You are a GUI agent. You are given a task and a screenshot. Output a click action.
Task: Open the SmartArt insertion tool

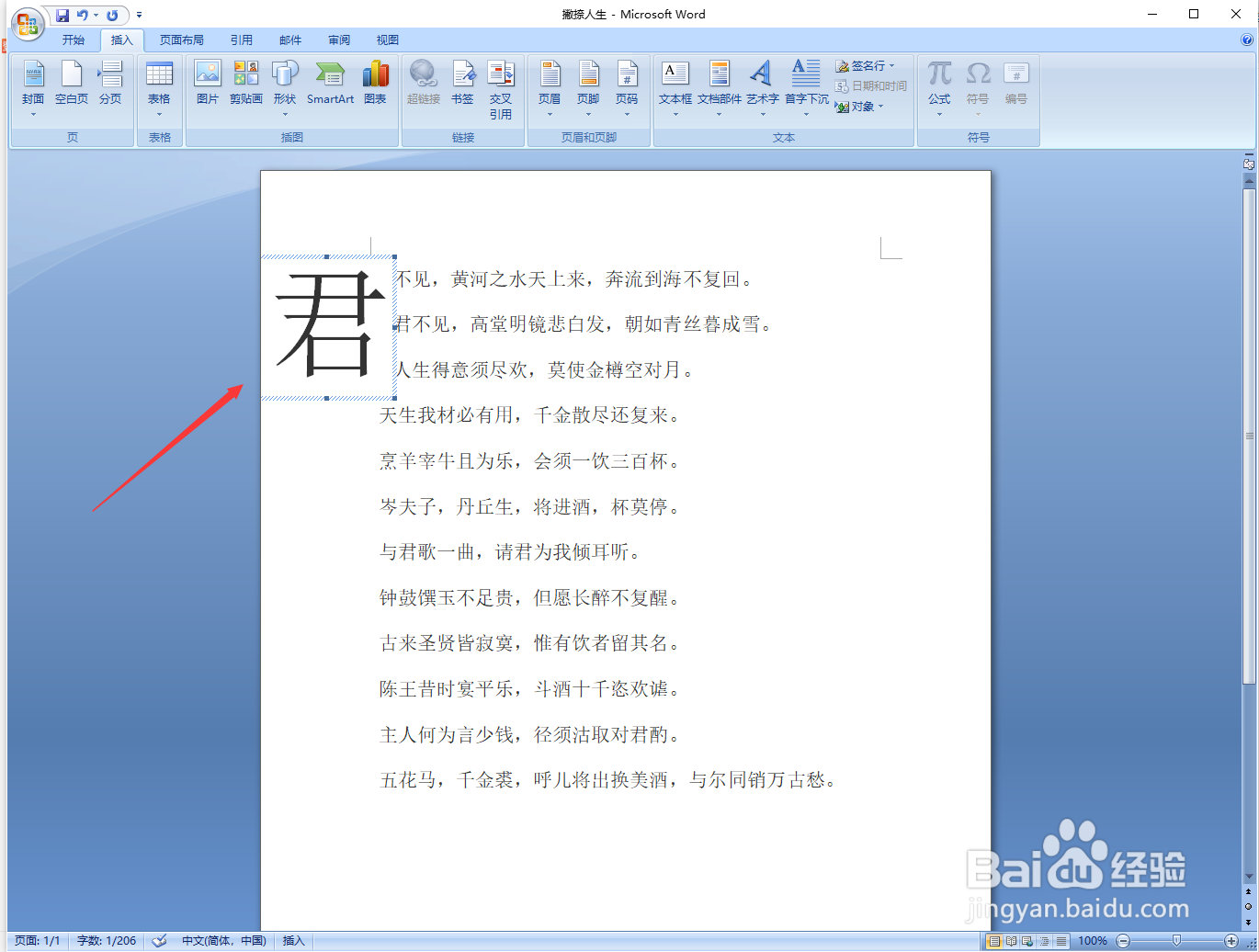(330, 83)
